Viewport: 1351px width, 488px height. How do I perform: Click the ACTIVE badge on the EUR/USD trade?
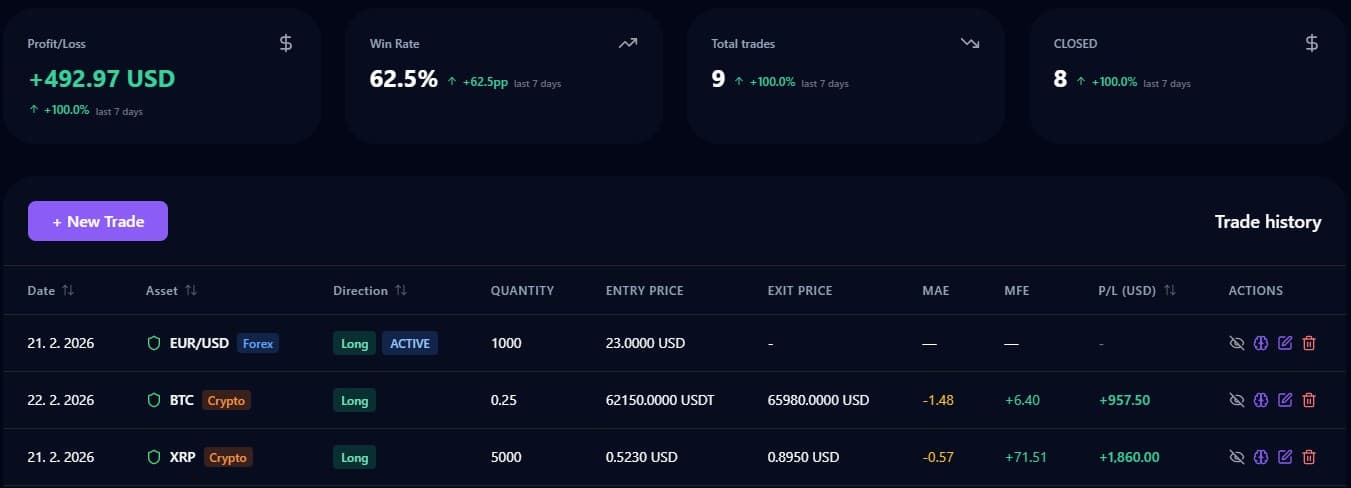[x=410, y=343]
